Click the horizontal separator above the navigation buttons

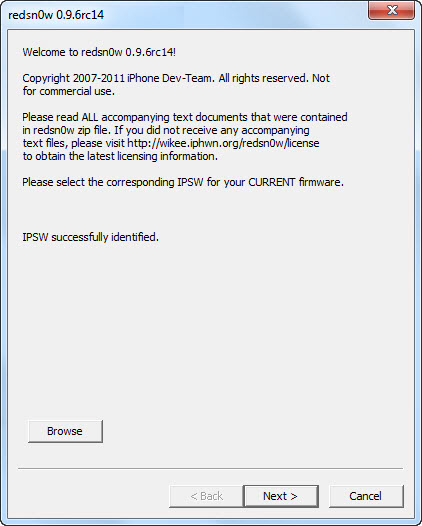click(211, 469)
